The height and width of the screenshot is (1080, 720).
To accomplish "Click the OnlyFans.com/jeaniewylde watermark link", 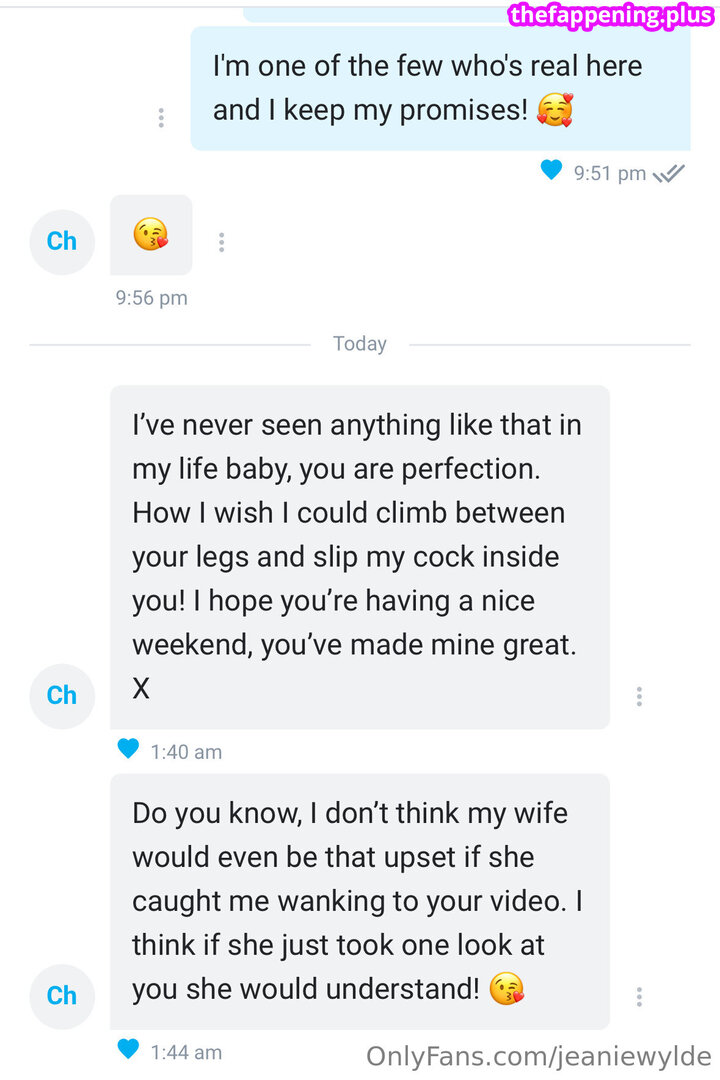I will (538, 1056).
